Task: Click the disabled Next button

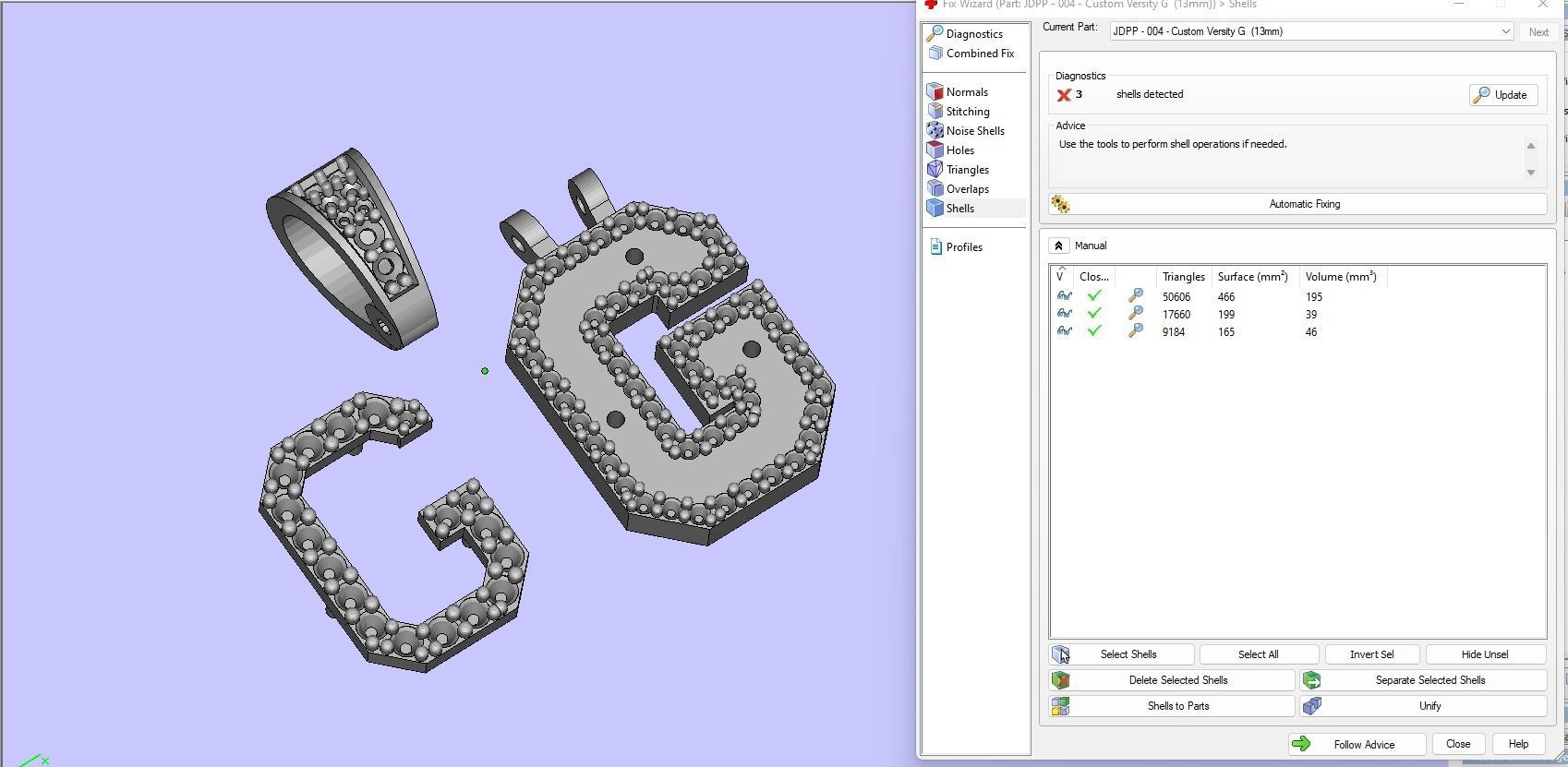Action: tap(1538, 31)
